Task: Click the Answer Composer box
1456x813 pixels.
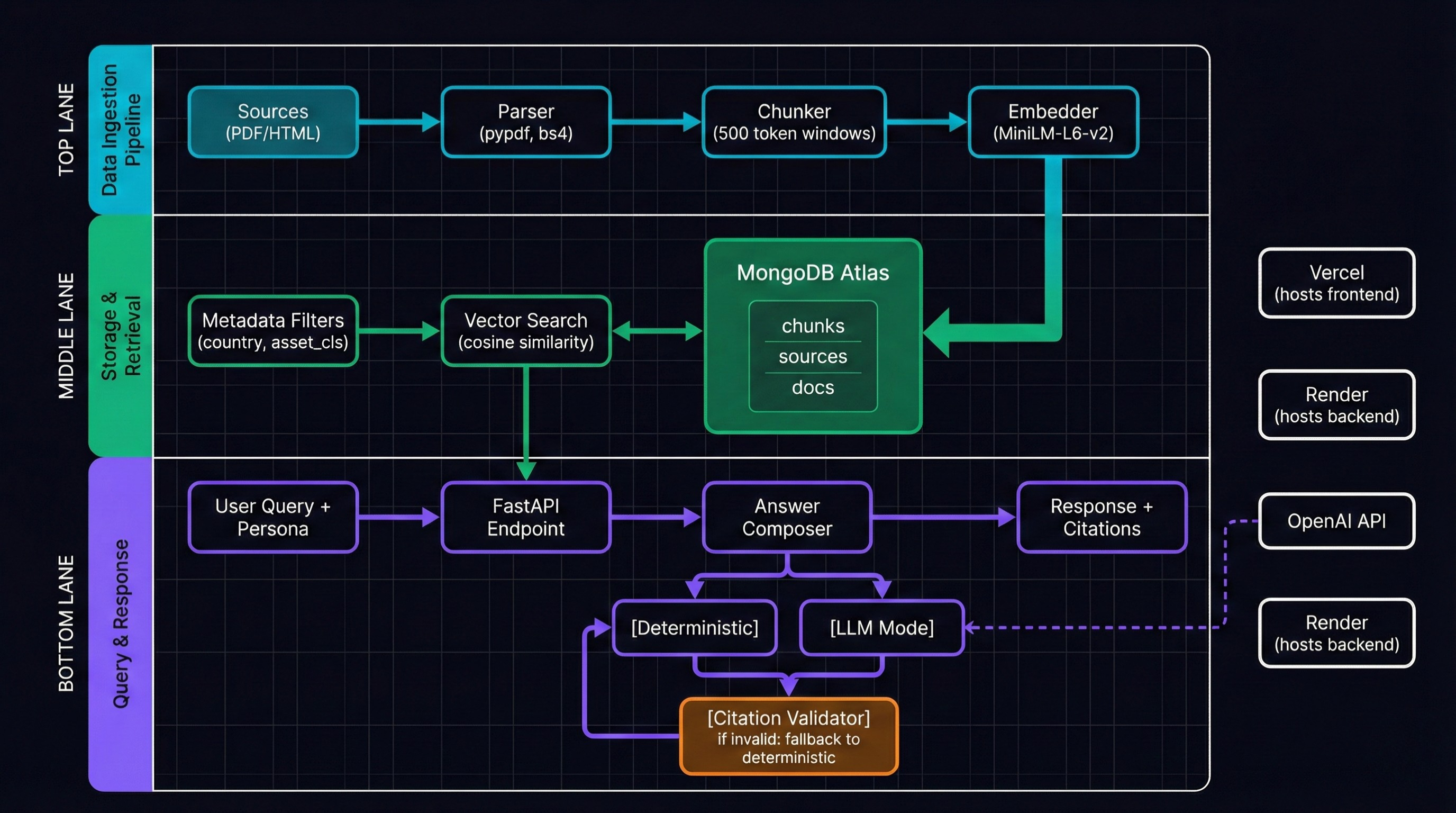Action: tap(787, 517)
